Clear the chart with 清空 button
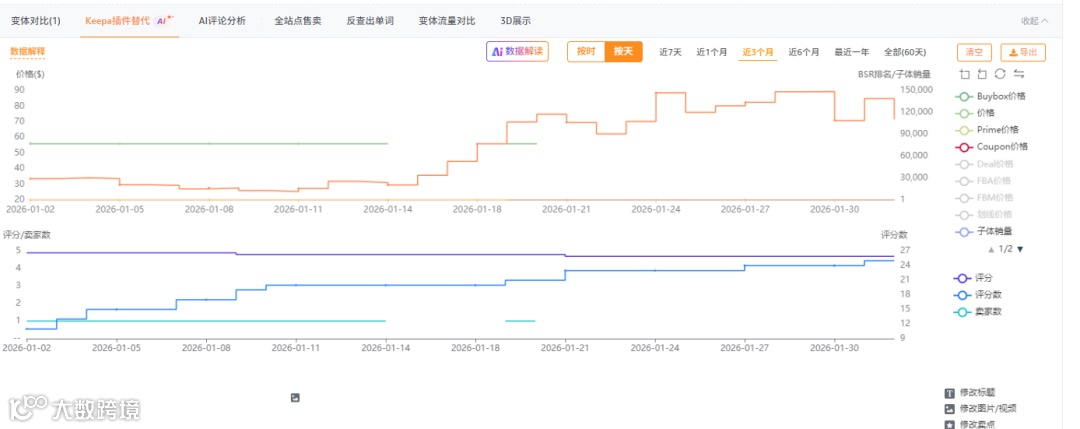This screenshot has width=1080, height=429. [974, 52]
